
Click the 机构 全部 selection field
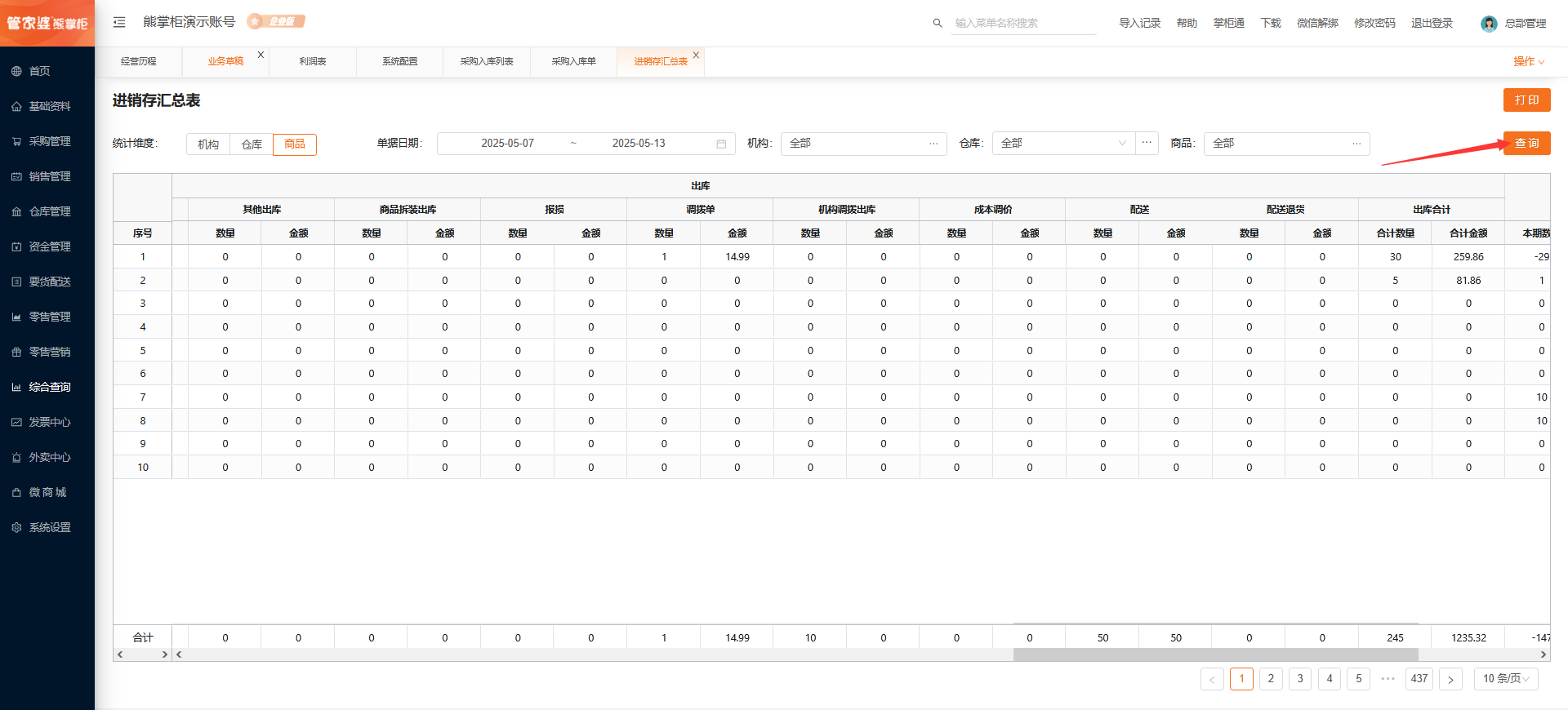(863, 144)
